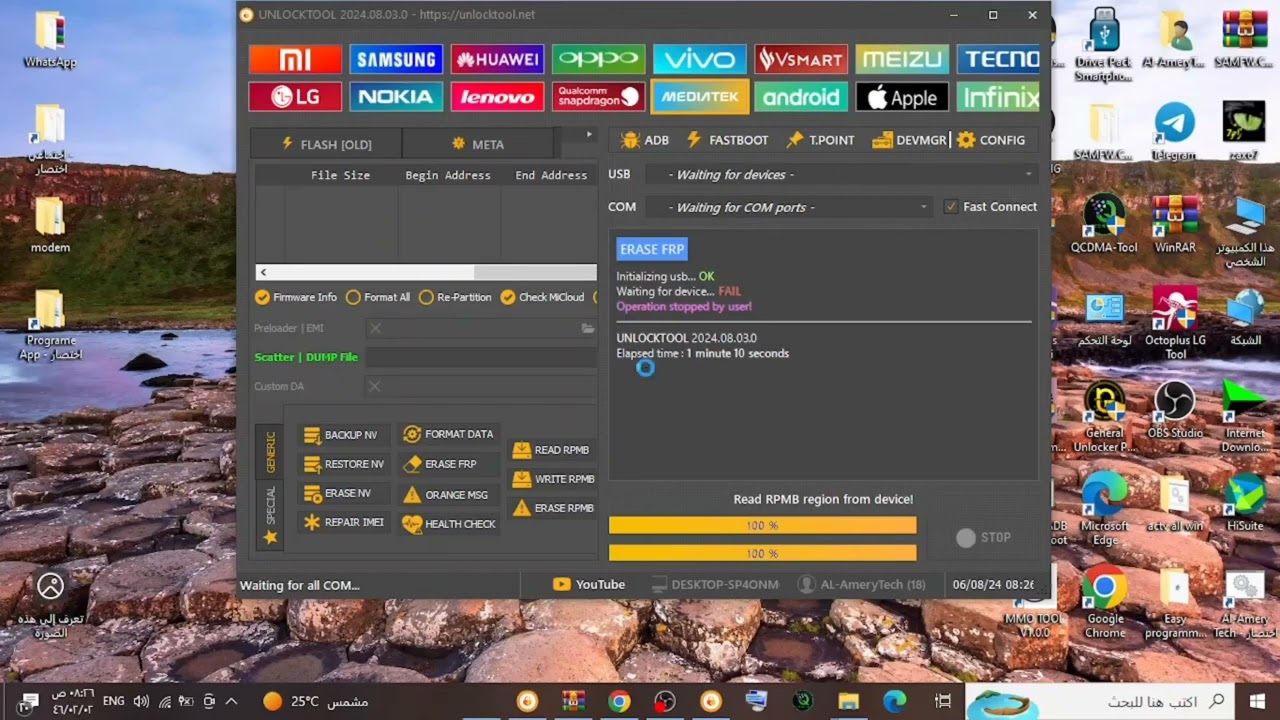The height and width of the screenshot is (720, 1280).
Task: Select the LG brand tile
Action: pos(295,97)
